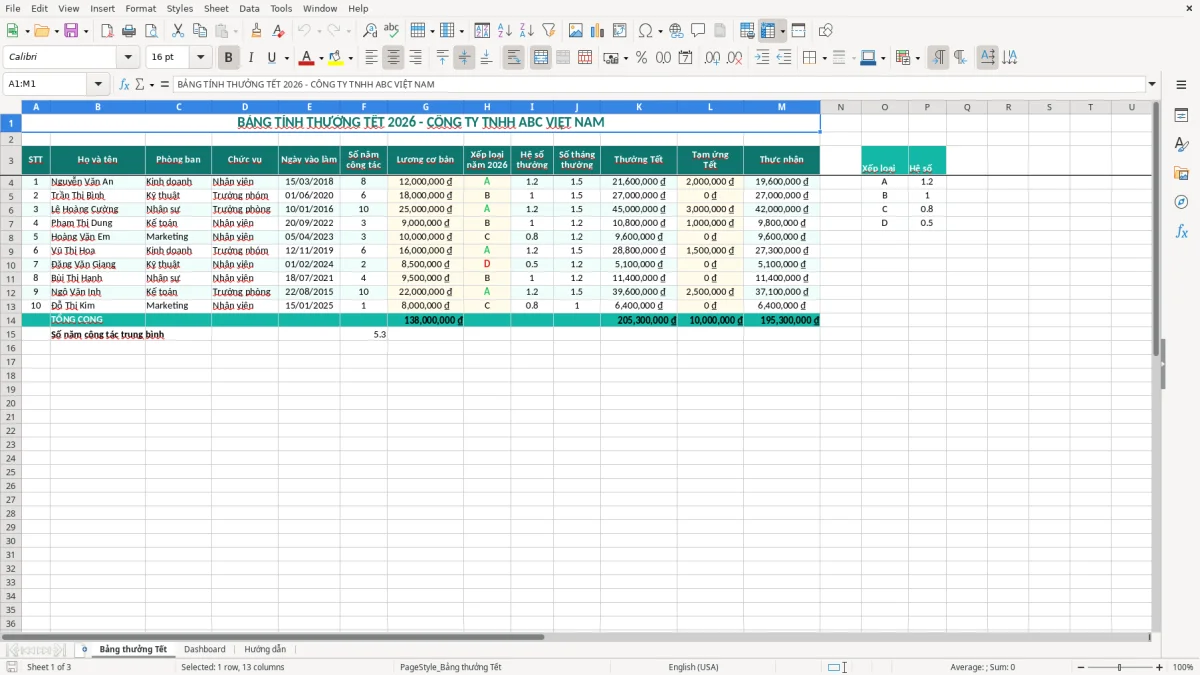Toggle Merge and Center Cells
Viewport: 1200px width, 675px height.
(540, 58)
